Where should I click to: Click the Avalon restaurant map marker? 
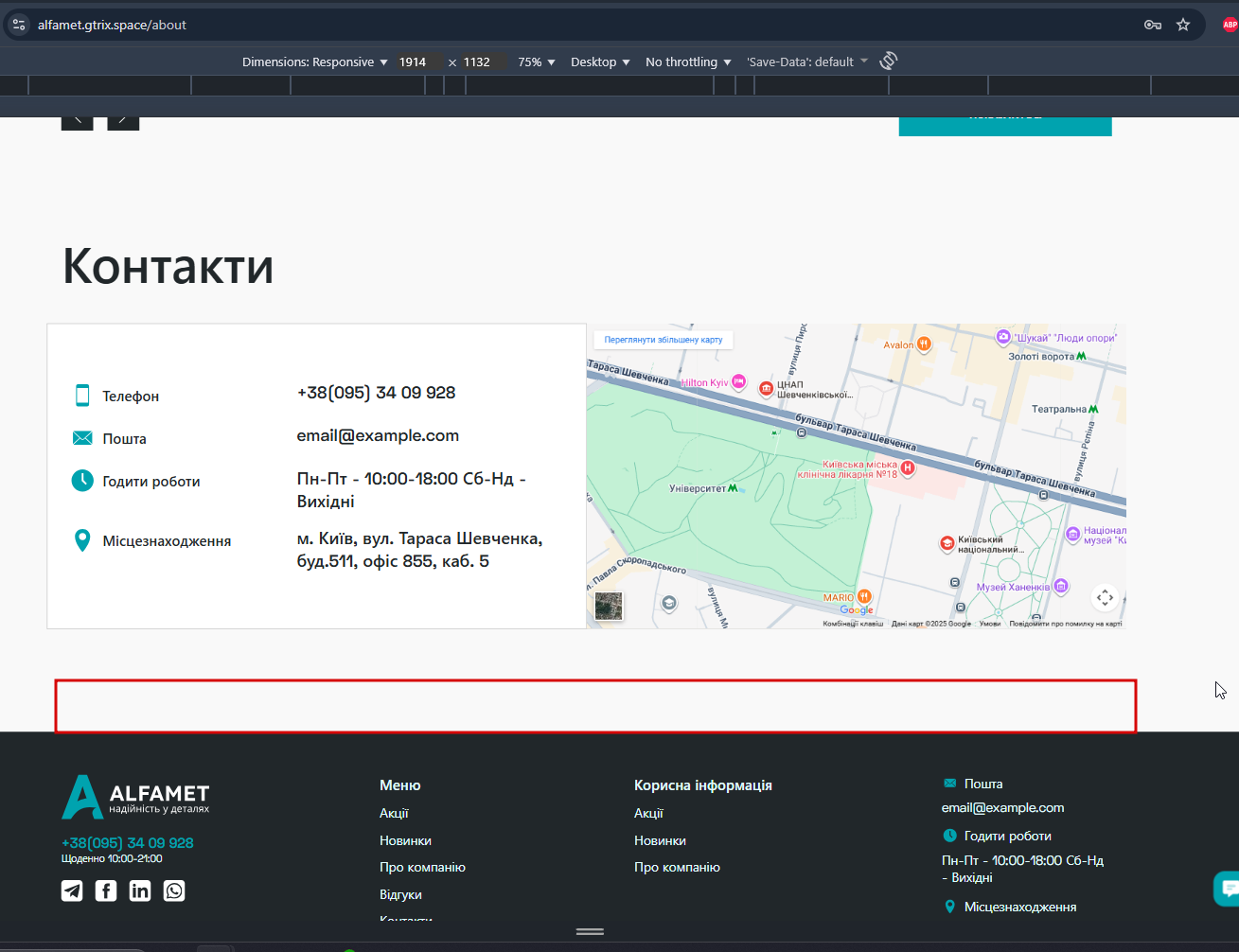click(924, 344)
